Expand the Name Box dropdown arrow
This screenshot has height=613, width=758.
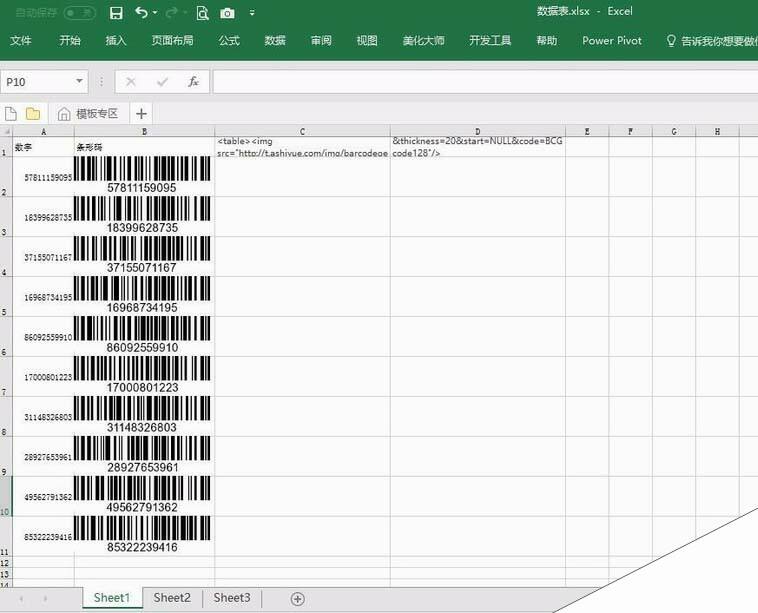click(79, 81)
